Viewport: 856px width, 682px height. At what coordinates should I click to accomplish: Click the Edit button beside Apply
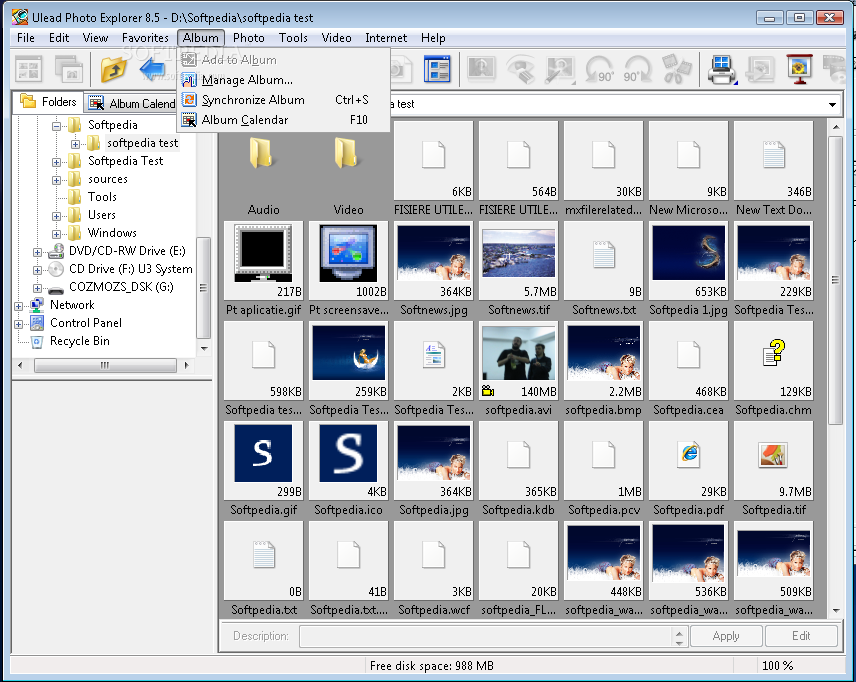[801, 636]
